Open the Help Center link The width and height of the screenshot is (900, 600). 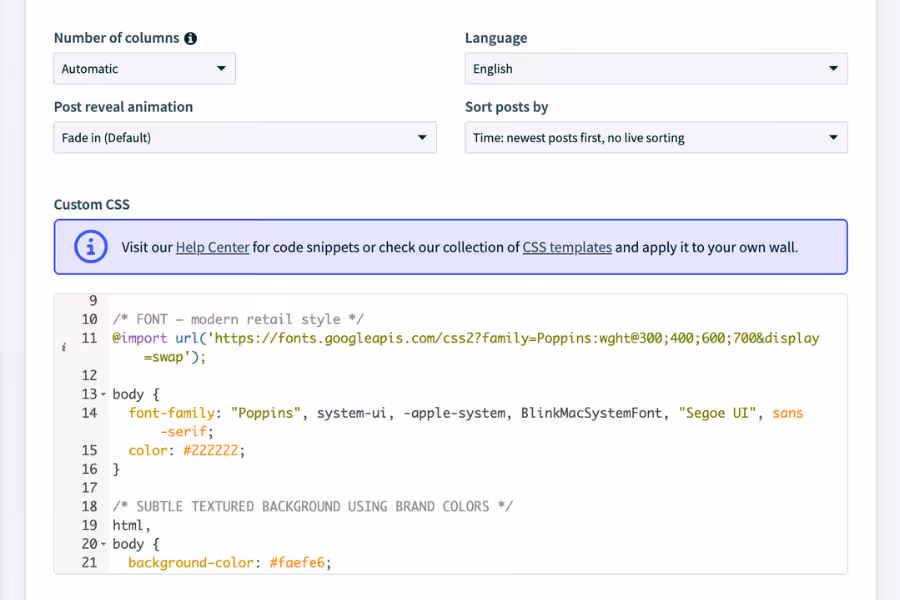212,247
